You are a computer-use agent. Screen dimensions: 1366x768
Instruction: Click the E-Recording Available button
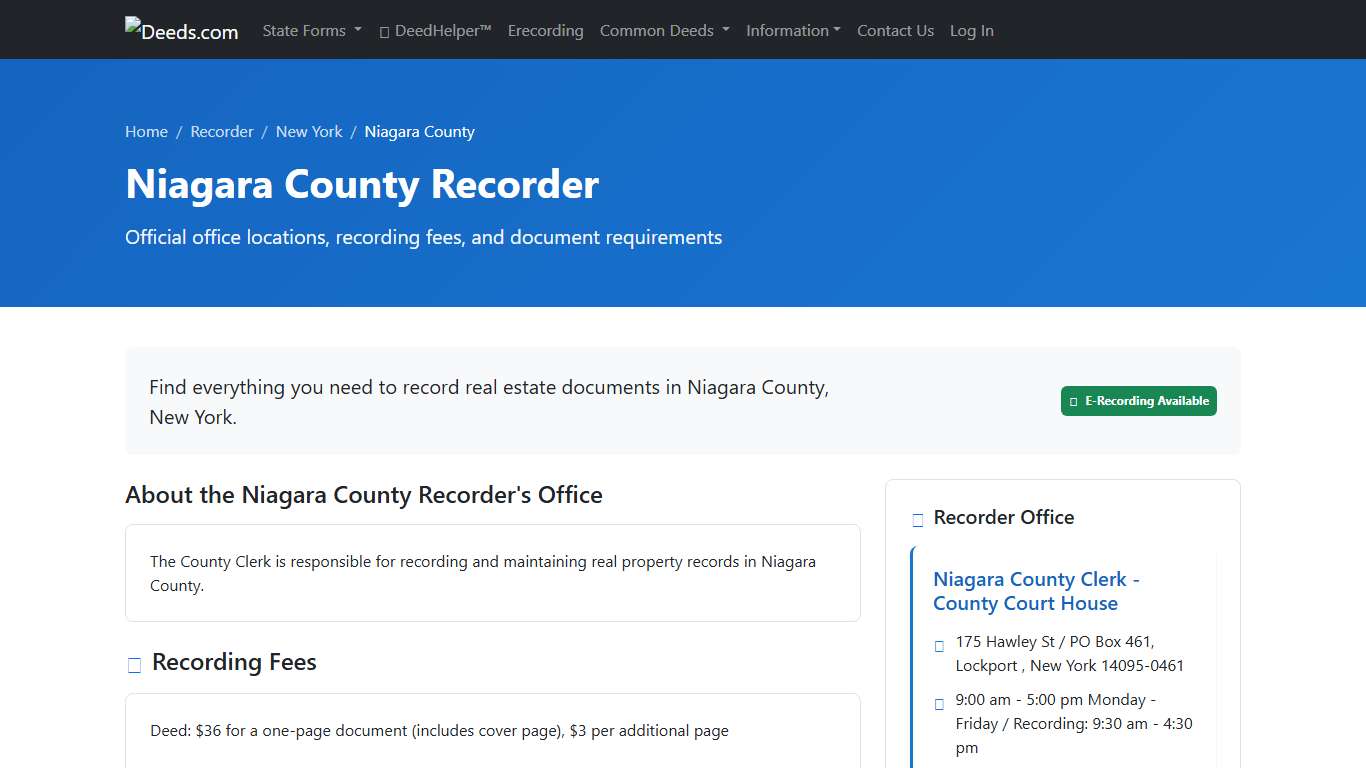pos(1138,401)
